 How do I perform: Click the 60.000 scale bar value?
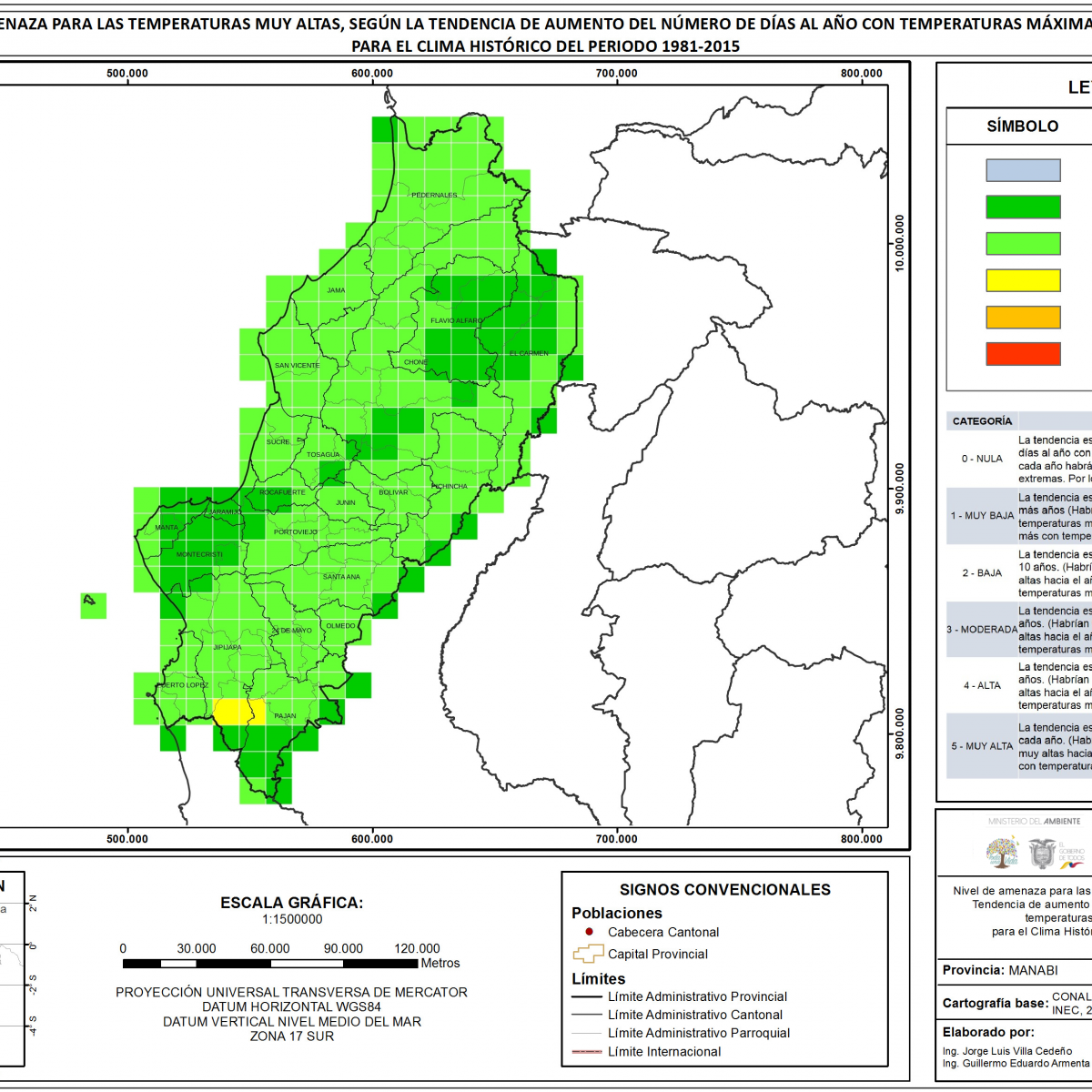pos(270,948)
